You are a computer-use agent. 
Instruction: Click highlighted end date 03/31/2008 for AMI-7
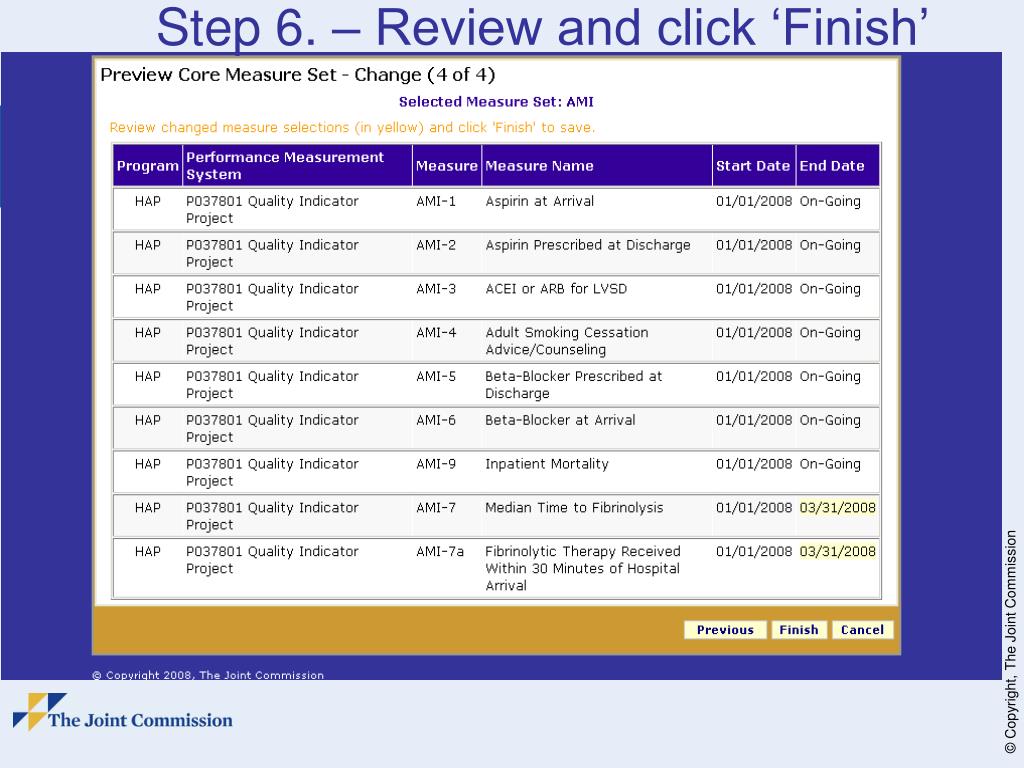pos(837,507)
